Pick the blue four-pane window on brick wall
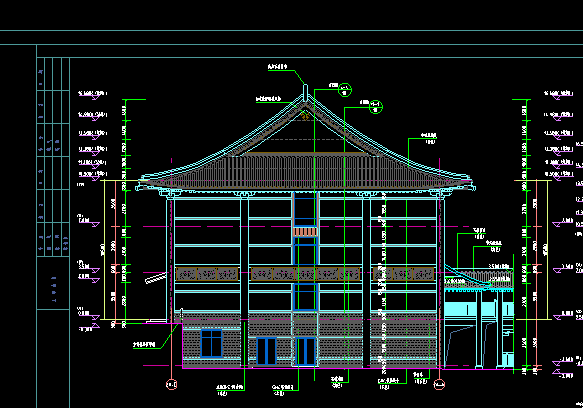 tap(212, 343)
